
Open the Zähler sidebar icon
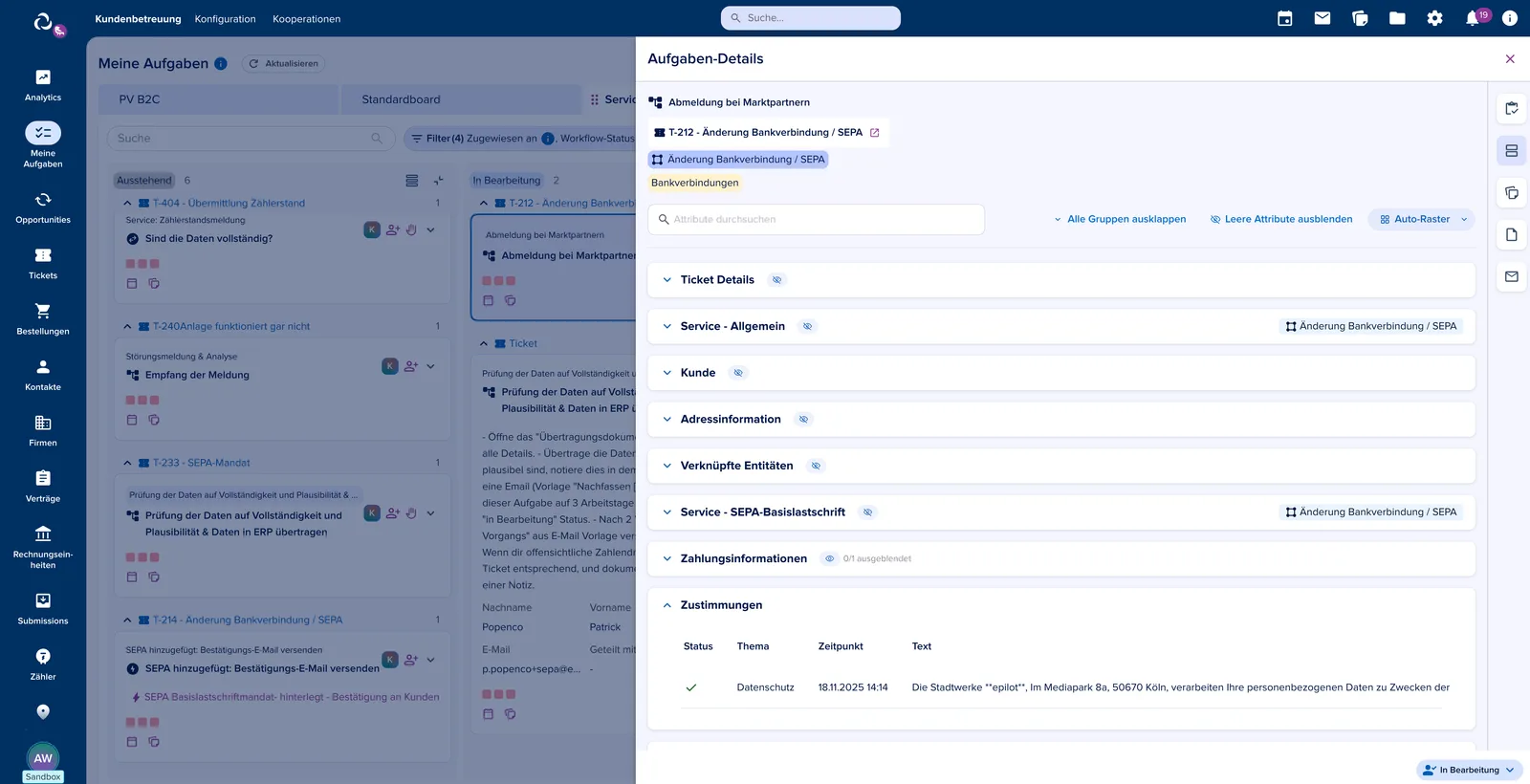(x=43, y=656)
